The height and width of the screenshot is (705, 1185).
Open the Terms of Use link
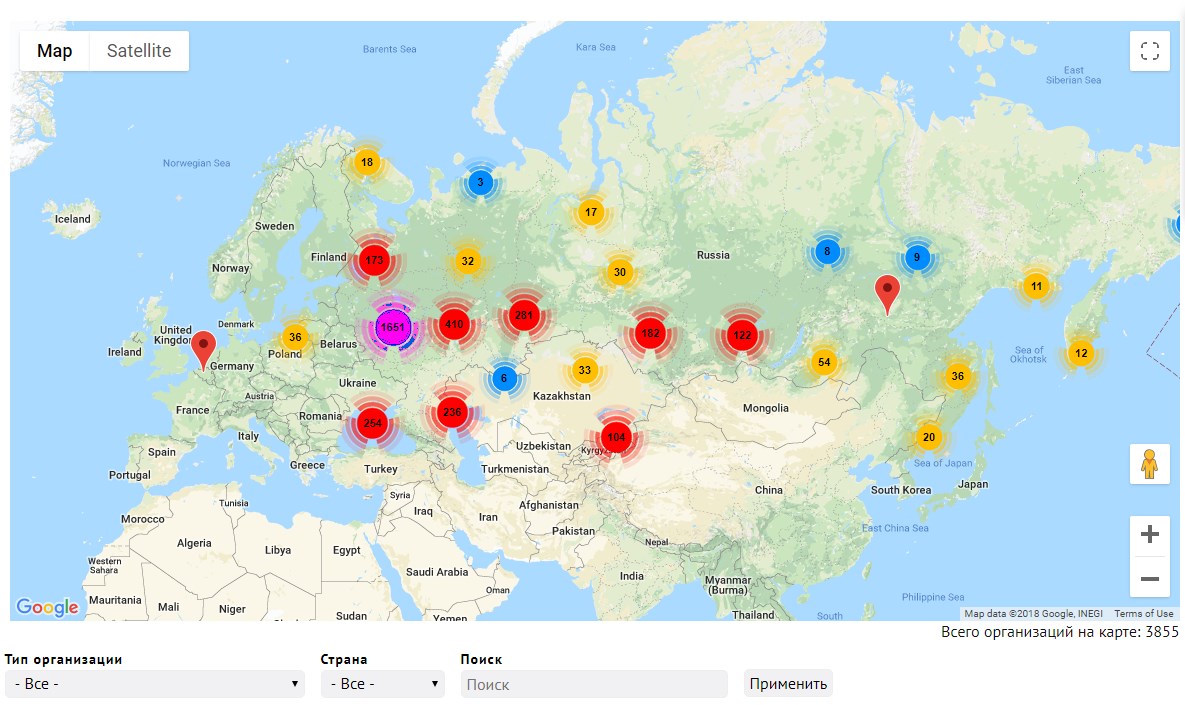click(x=1143, y=614)
